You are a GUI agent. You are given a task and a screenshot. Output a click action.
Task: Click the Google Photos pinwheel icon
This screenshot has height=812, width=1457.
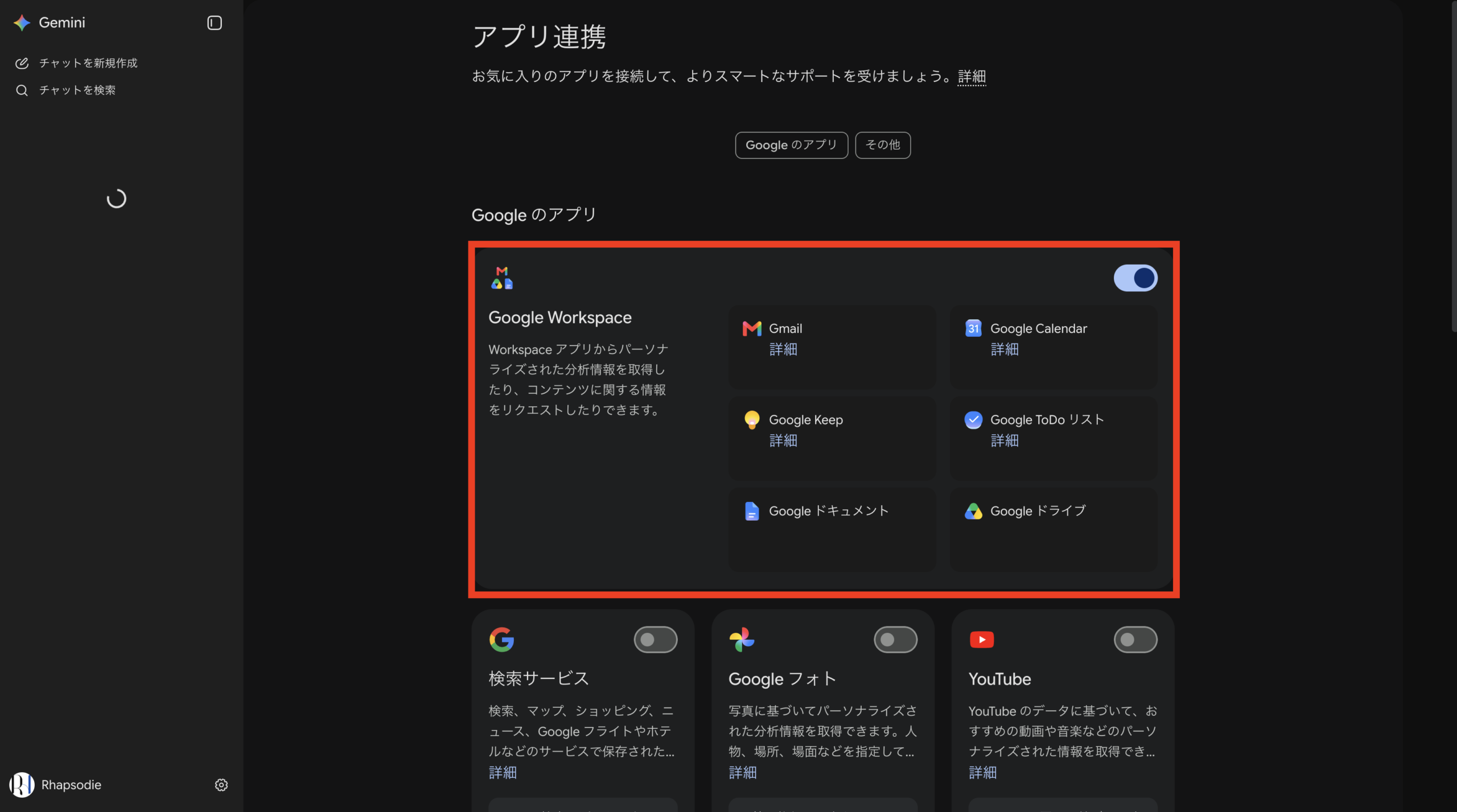(742, 640)
